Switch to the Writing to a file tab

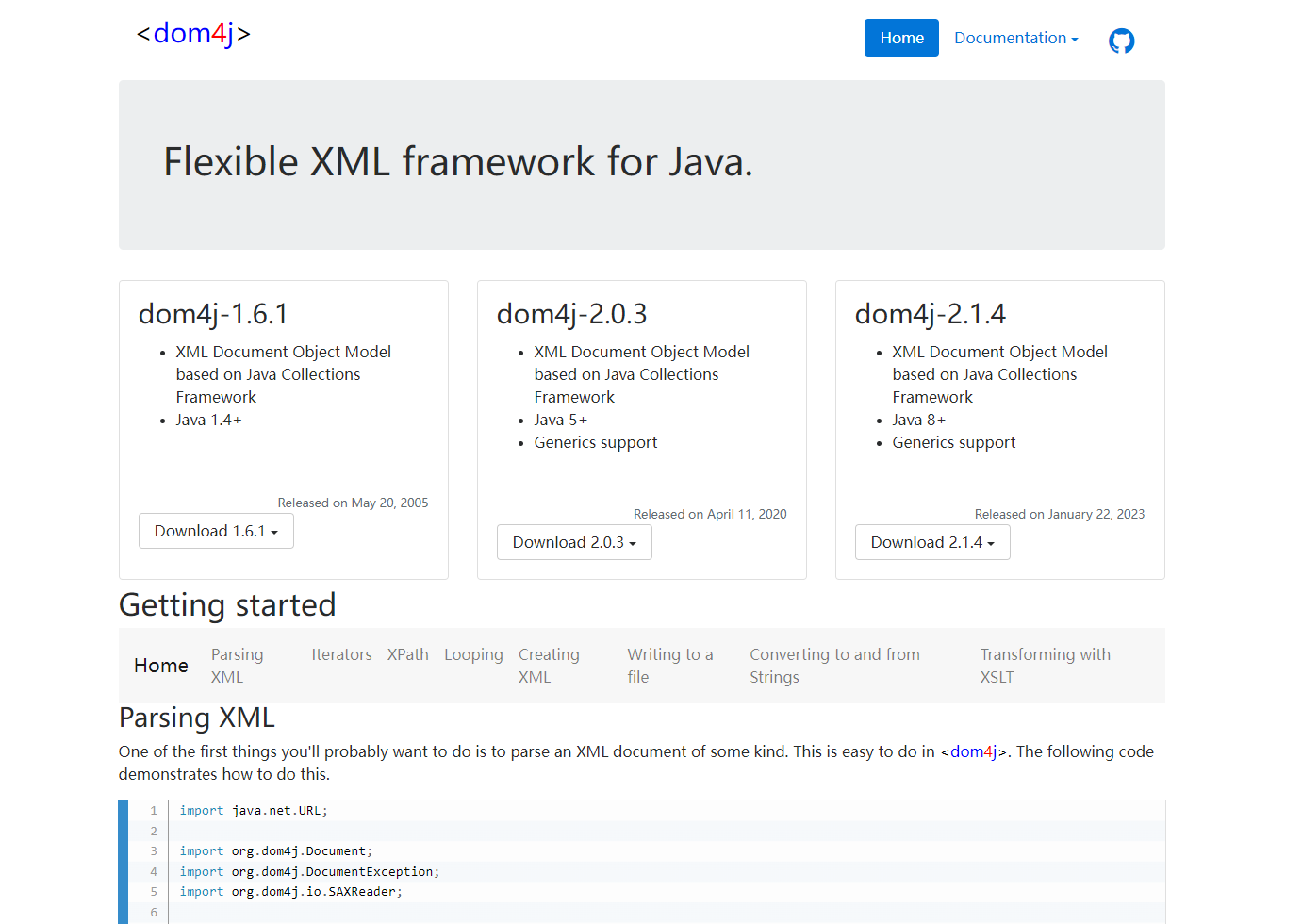670,666
